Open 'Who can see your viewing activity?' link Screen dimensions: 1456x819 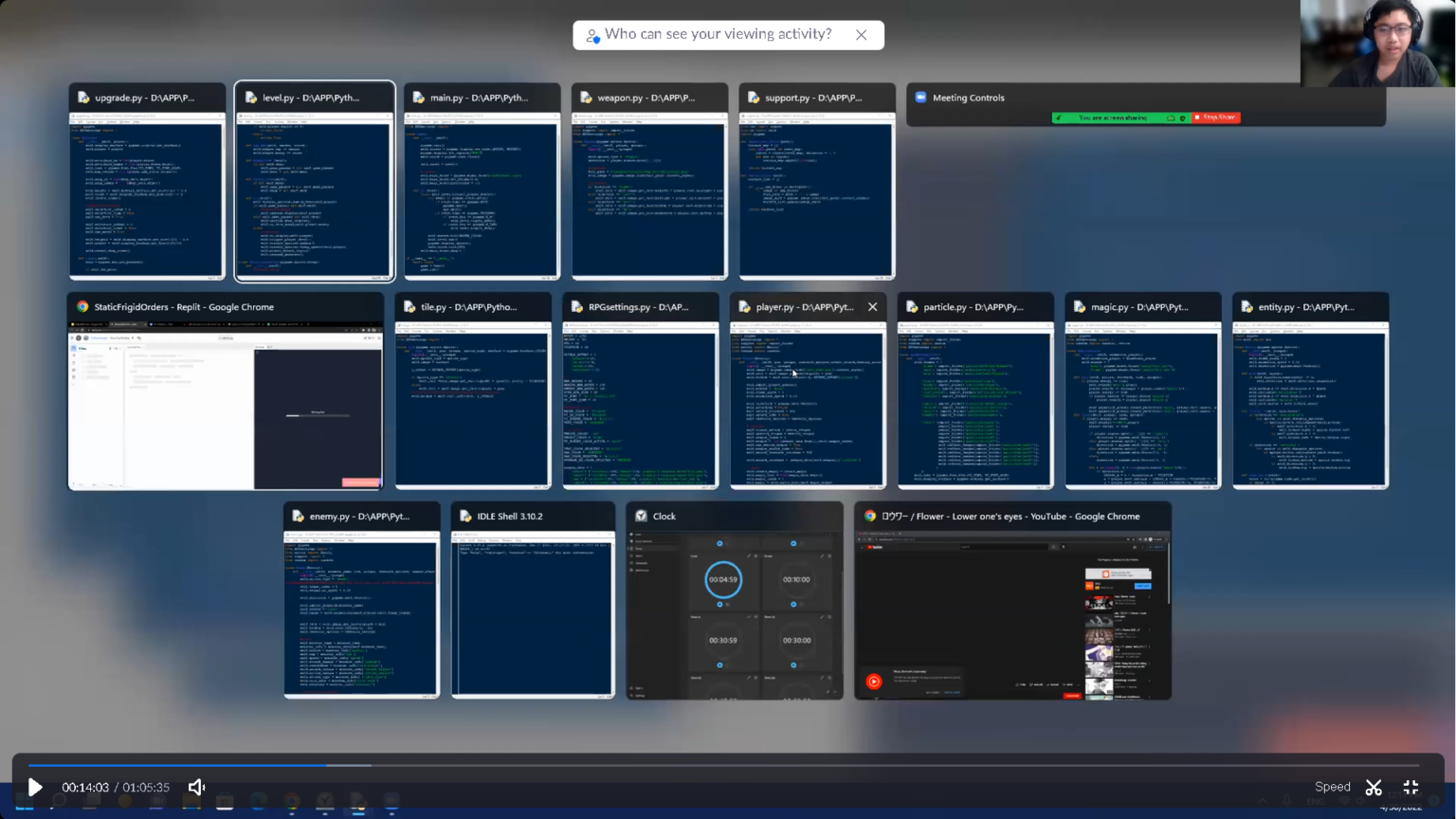tap(717, 35)
